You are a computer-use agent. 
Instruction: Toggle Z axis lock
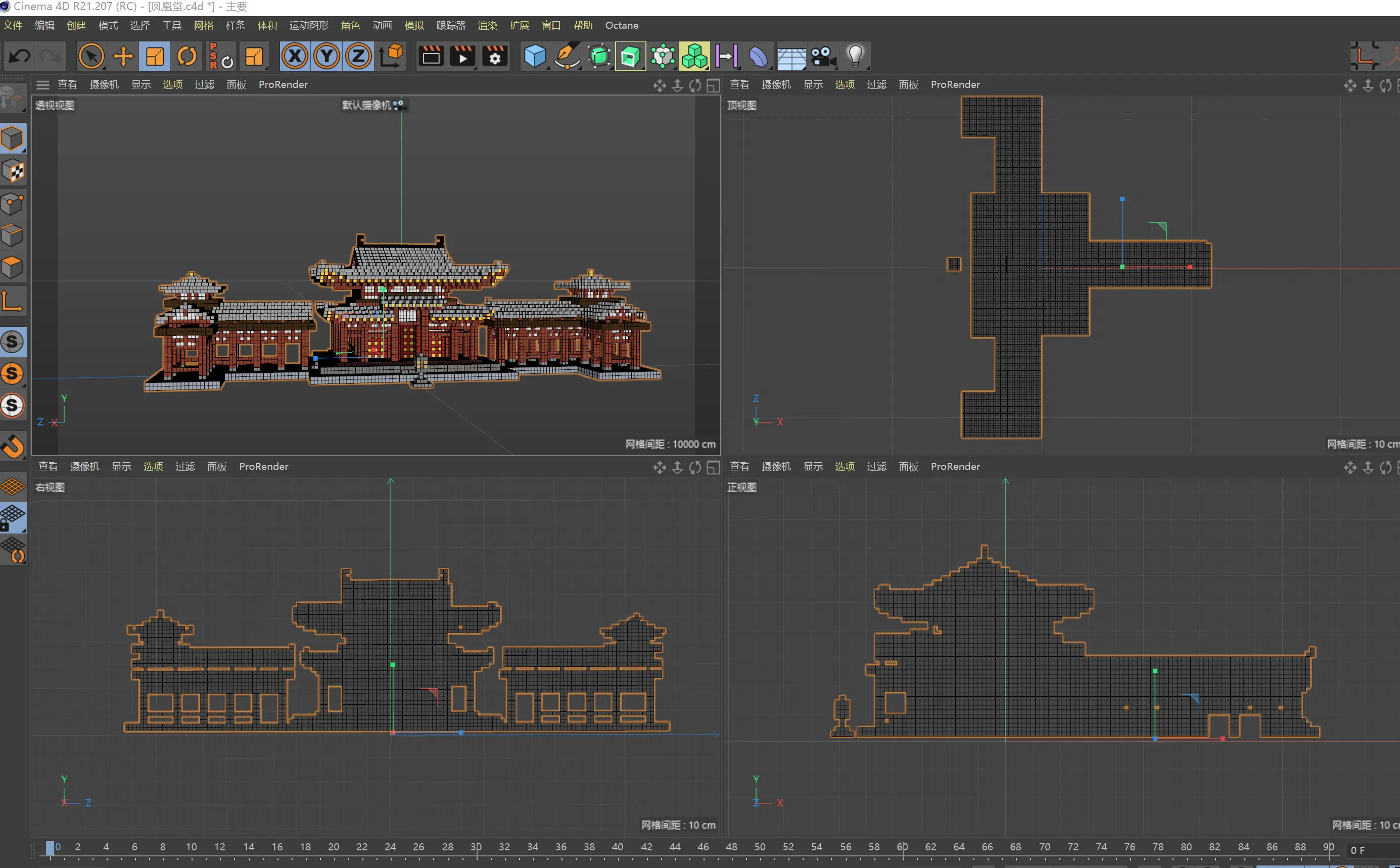pyautogui.click(x=359, y=56)
